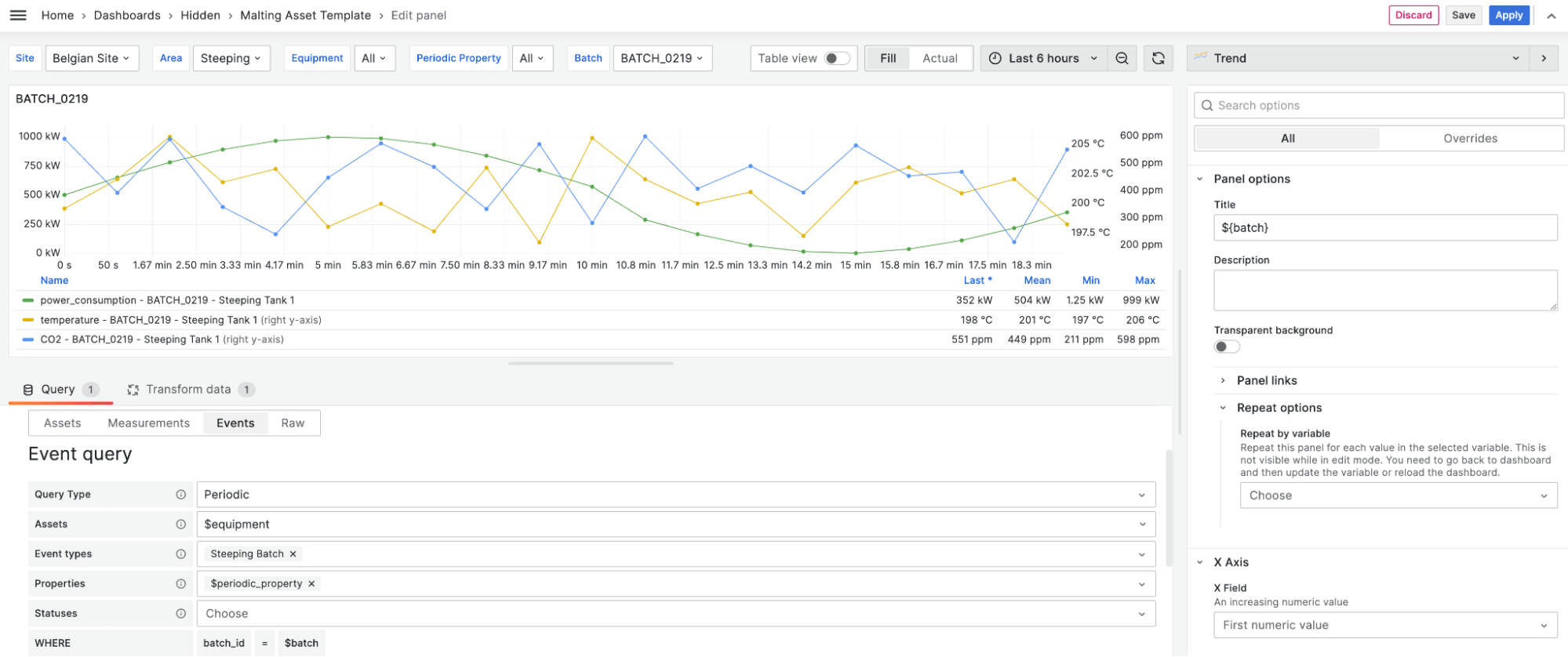Remove the $periodic_property tag

click(311, 584)
